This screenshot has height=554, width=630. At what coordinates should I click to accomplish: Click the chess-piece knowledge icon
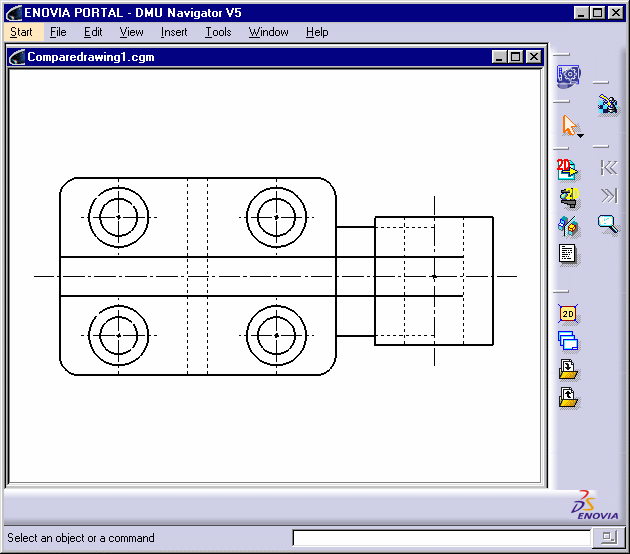(x=608, y=104)
